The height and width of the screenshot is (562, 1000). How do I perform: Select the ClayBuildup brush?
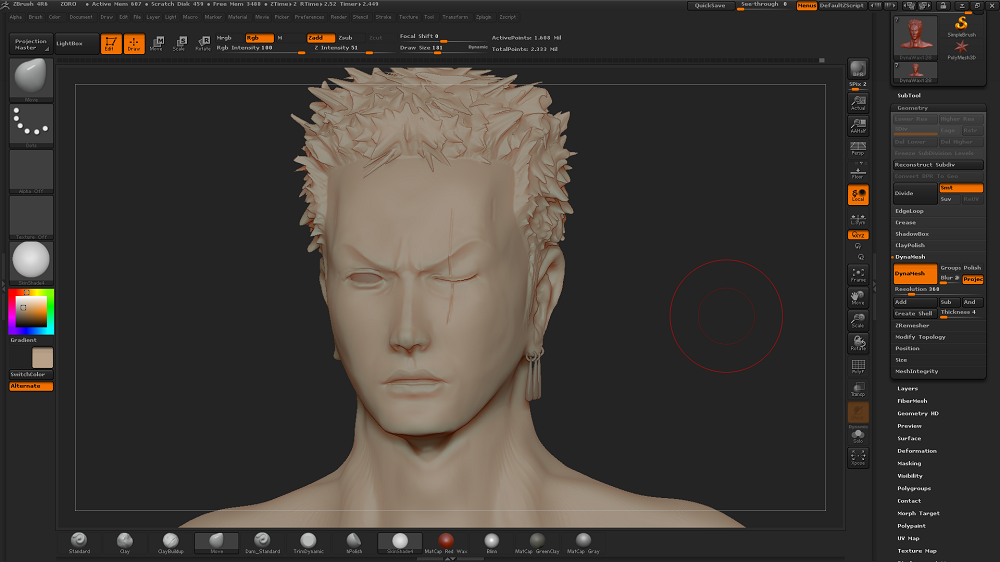pyautogui.click(x=170, y=542)
